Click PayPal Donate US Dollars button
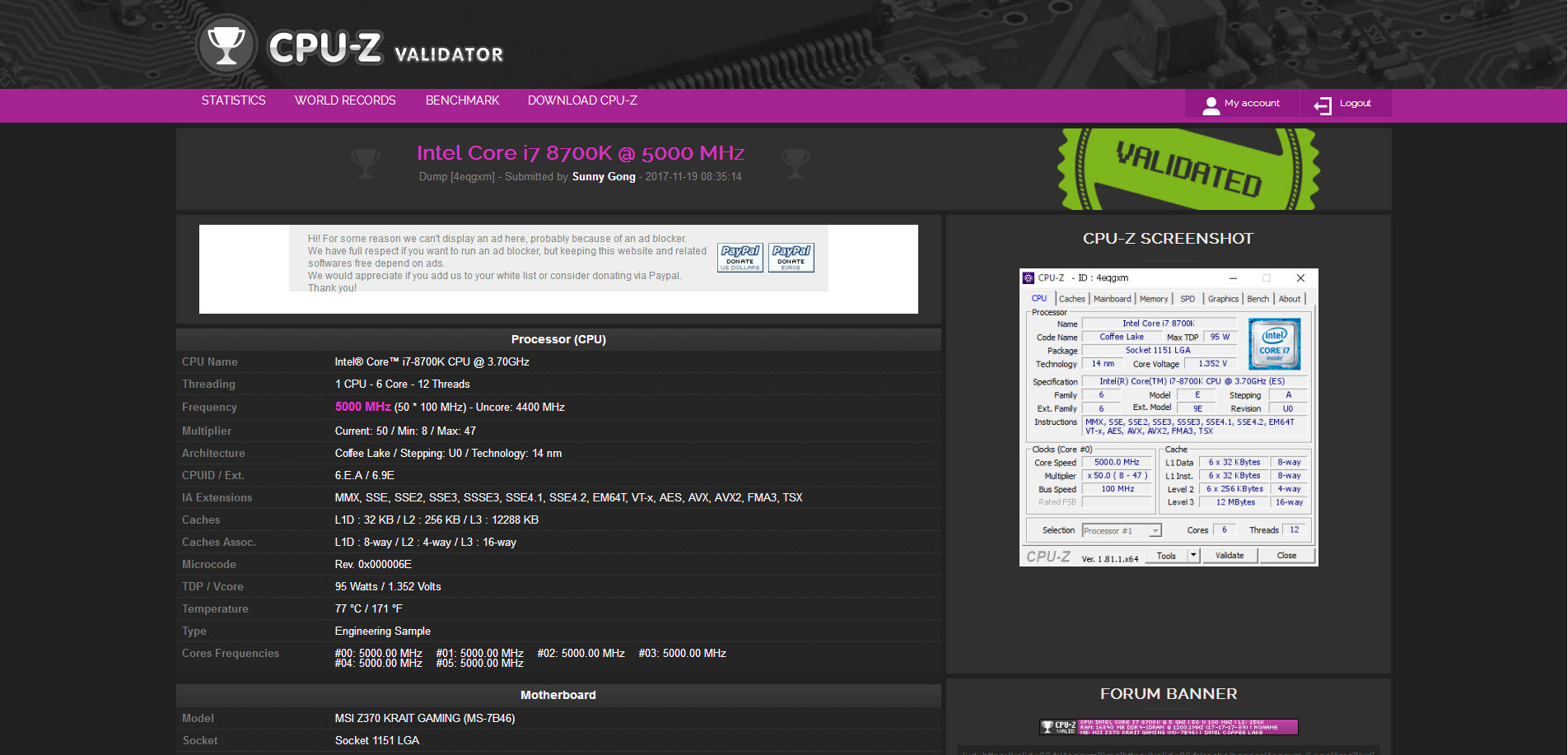 click(740, 258)
